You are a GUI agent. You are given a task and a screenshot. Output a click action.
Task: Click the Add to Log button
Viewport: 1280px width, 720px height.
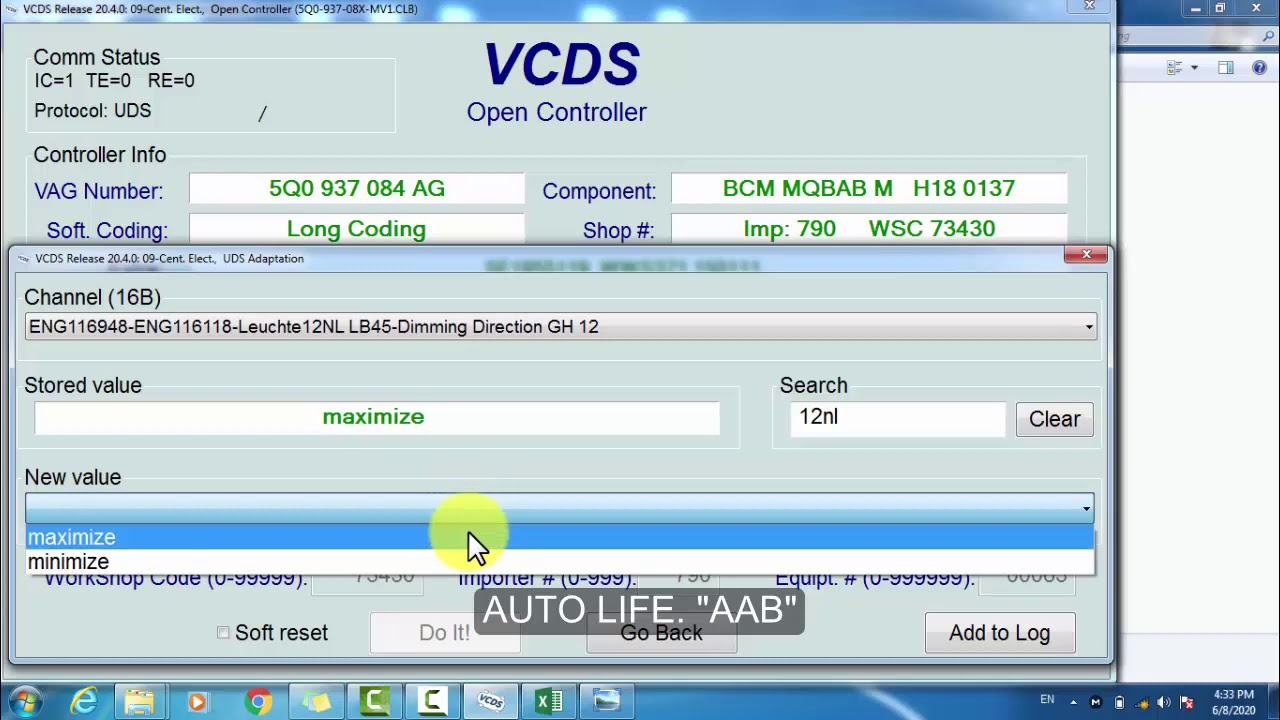[x=999, y=633]
